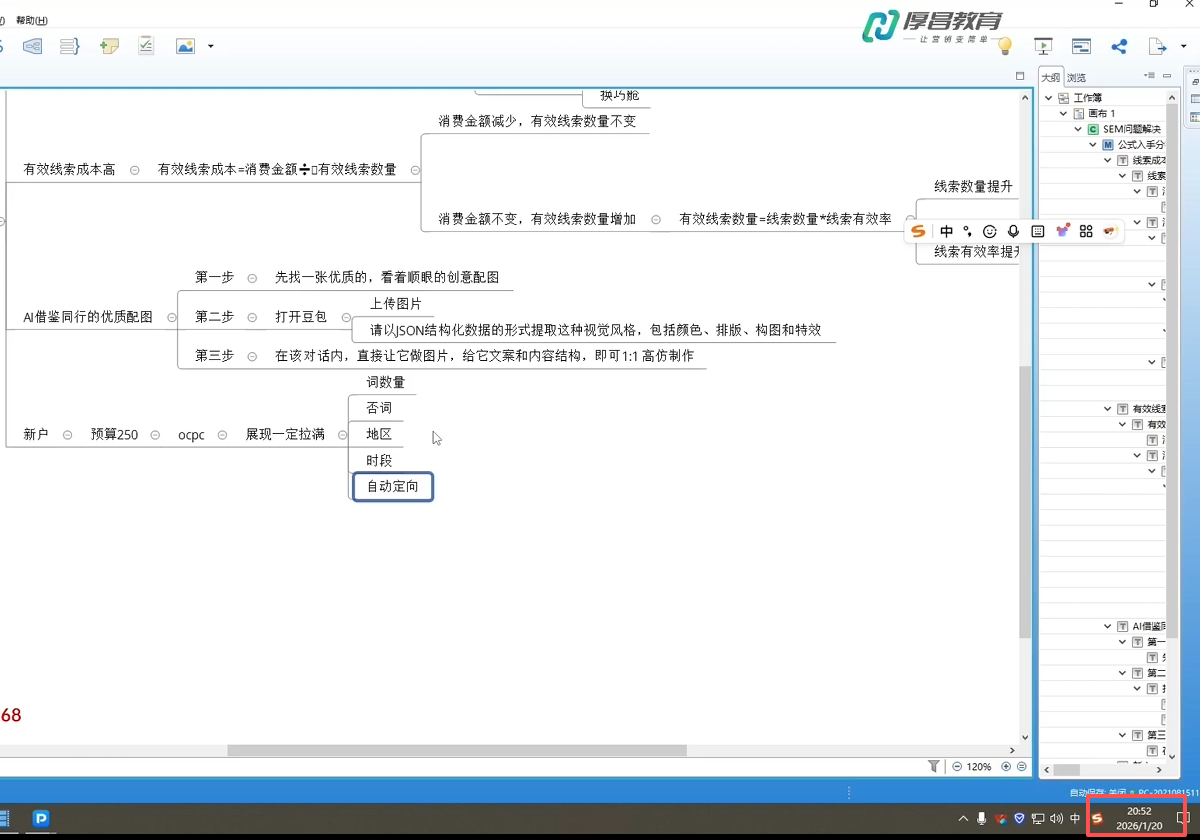Click the summary bracket icon in toolbar
This screenshot has height=840, width=1200.
coord(69,46)
